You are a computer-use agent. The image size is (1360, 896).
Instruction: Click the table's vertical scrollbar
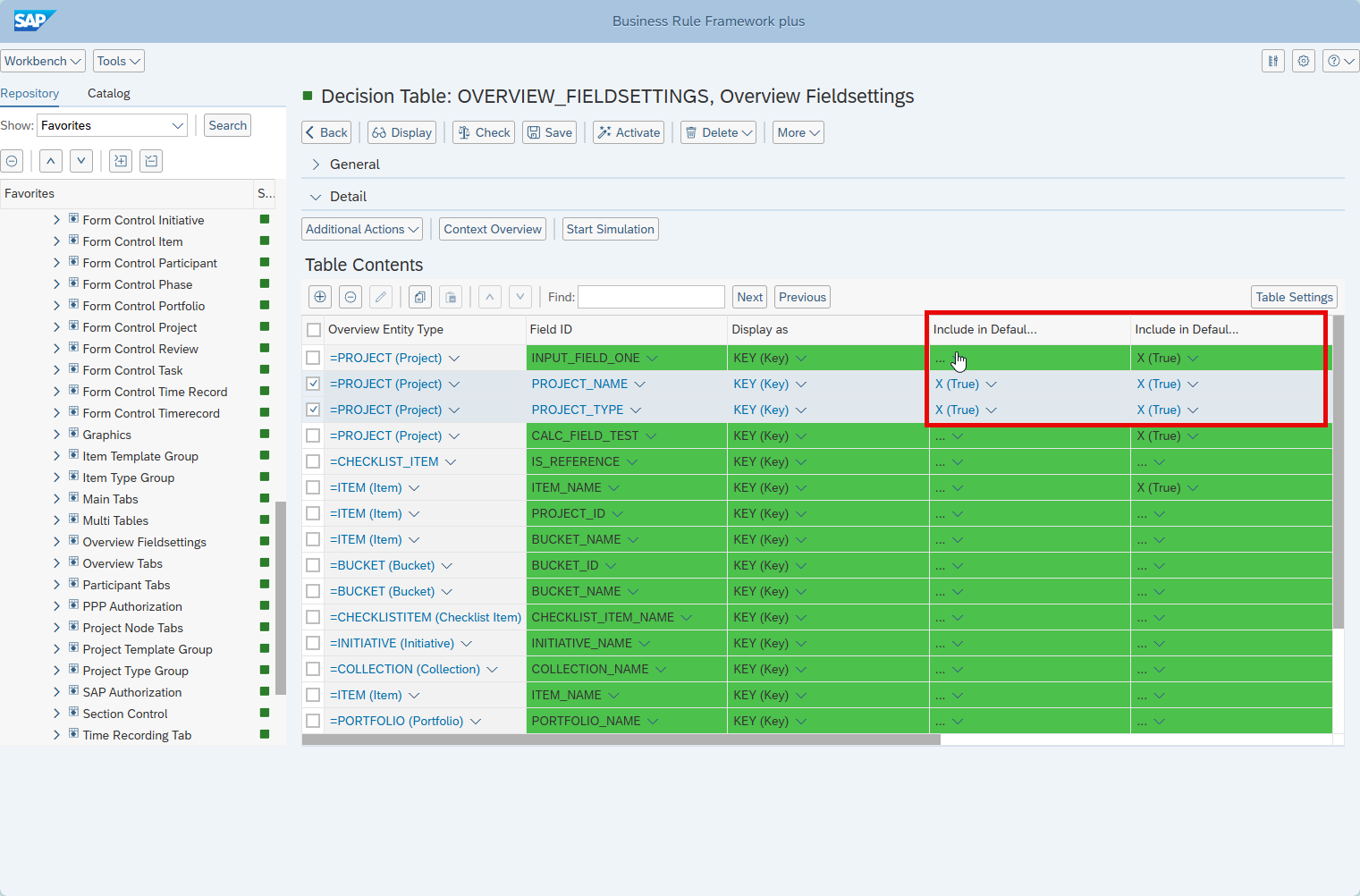(x=1339, y=471)
